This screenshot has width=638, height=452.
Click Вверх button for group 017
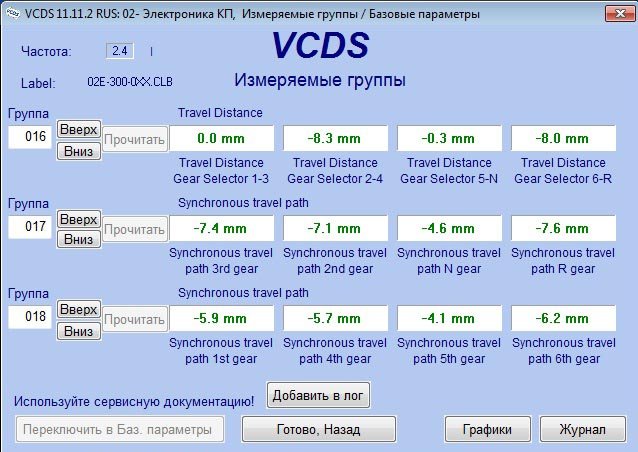coord(79,220)
